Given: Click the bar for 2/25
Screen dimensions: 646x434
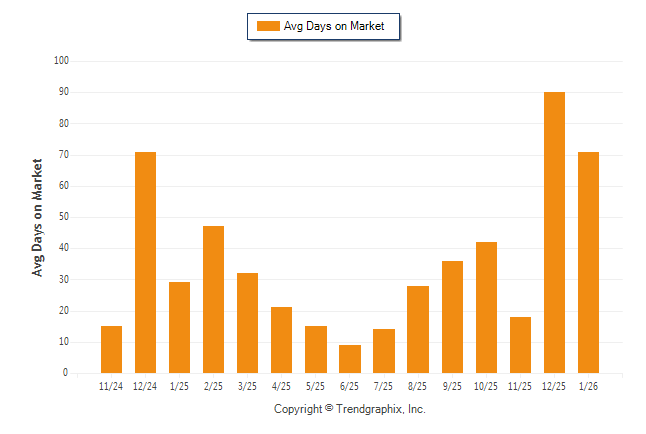Looking at the screenshot, I should pyautogui.click(x=214, y=299).
